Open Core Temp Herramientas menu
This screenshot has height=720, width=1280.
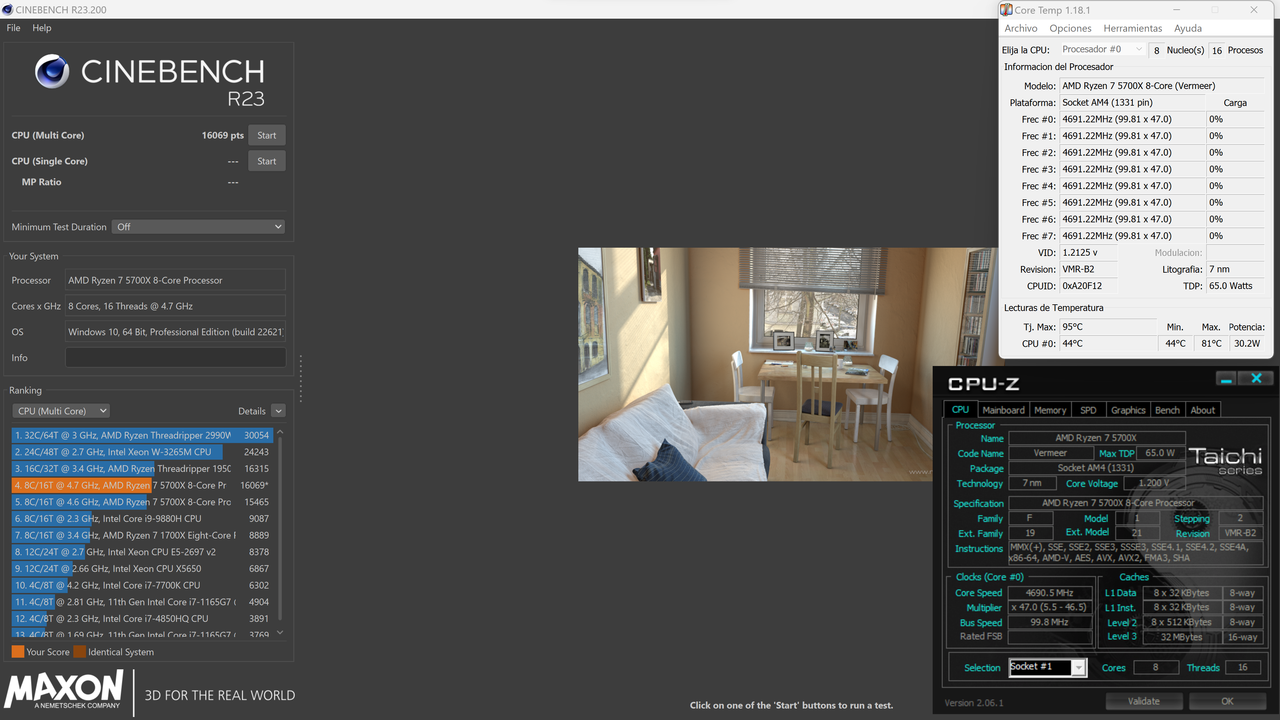pyautogui.click(x=1133, y=28)
